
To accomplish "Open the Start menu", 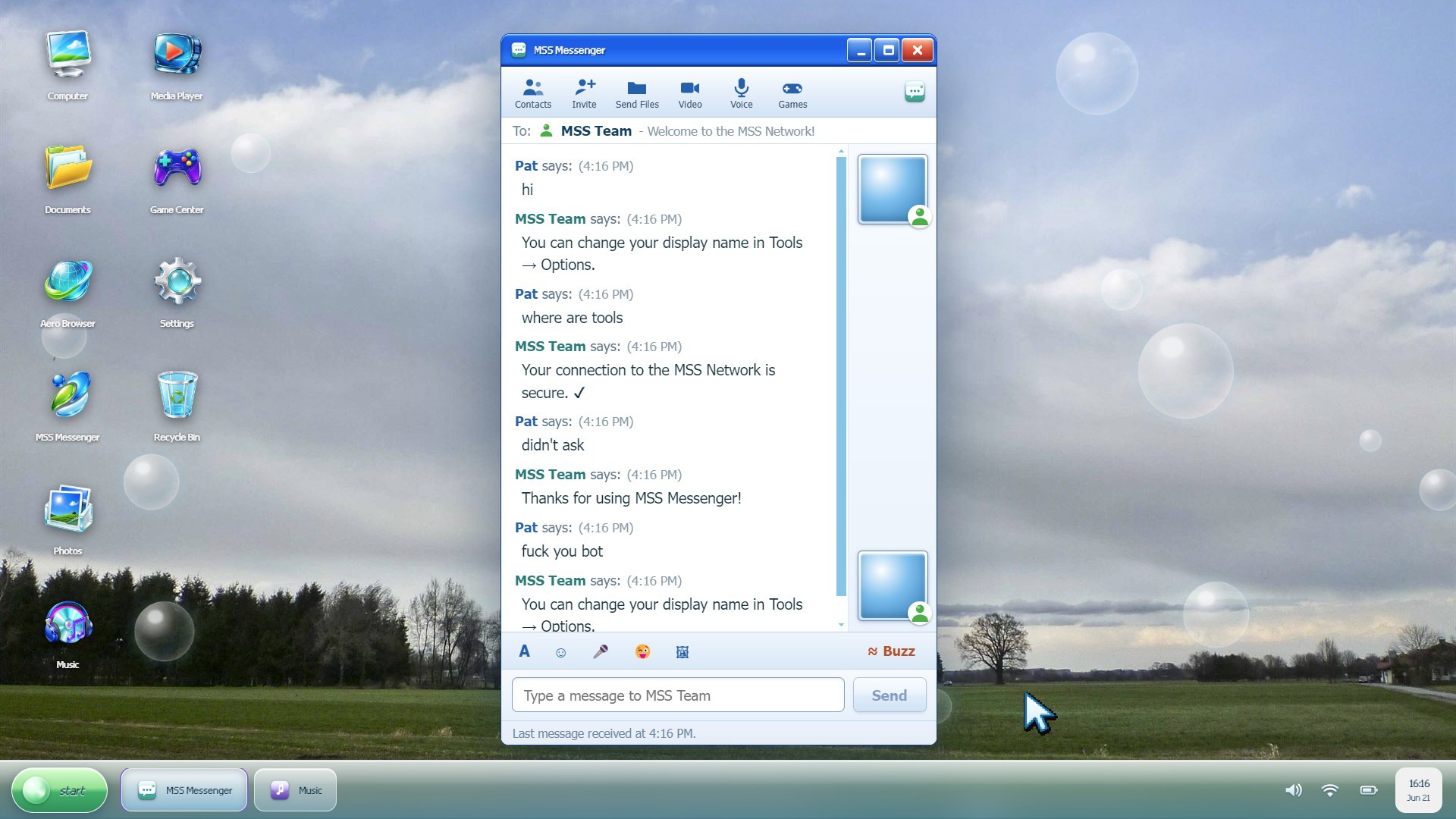I will tap(59, 790).
